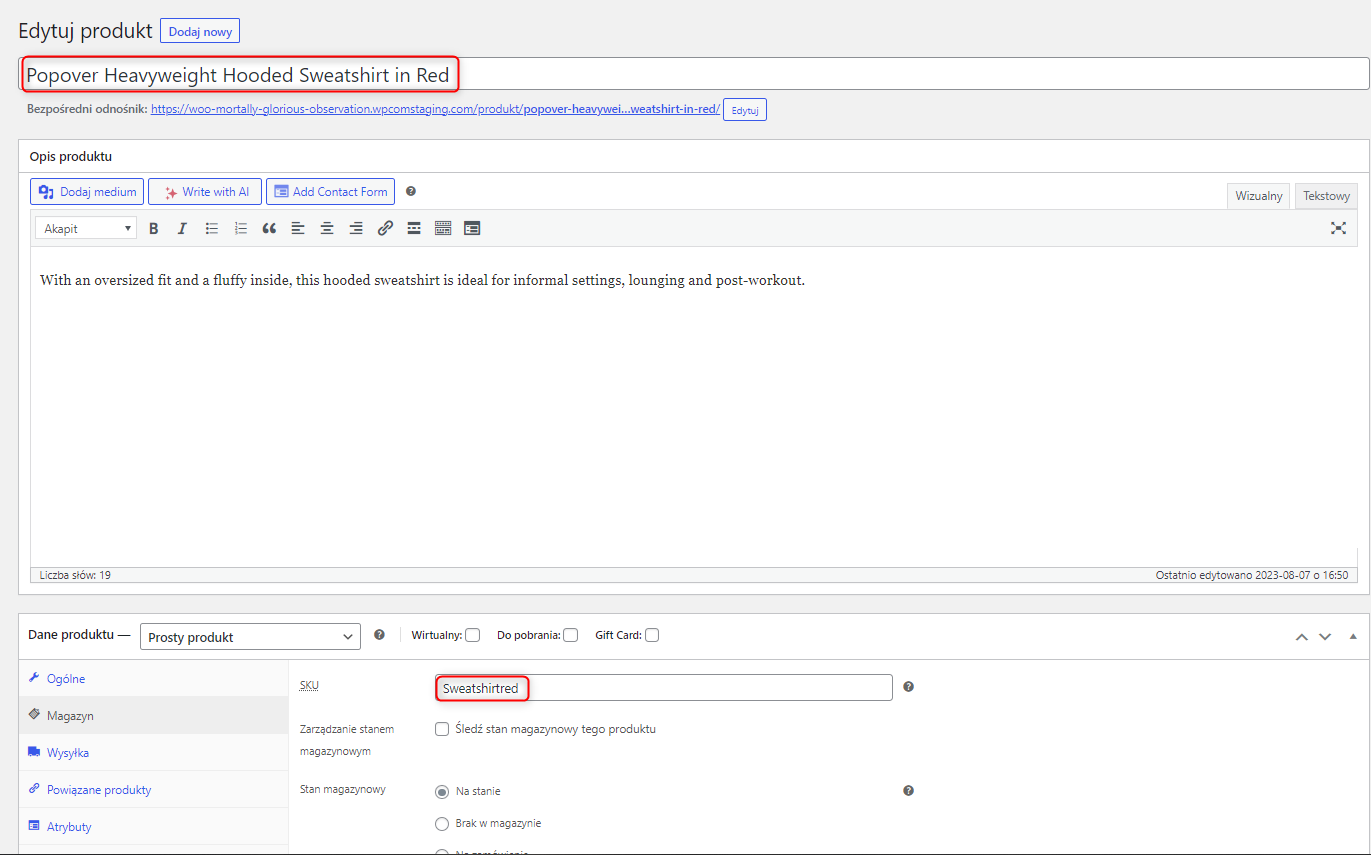Screen dimensions: 1371x855
Task: Click the Add Contact Form button
Action: tap(330, 192)
